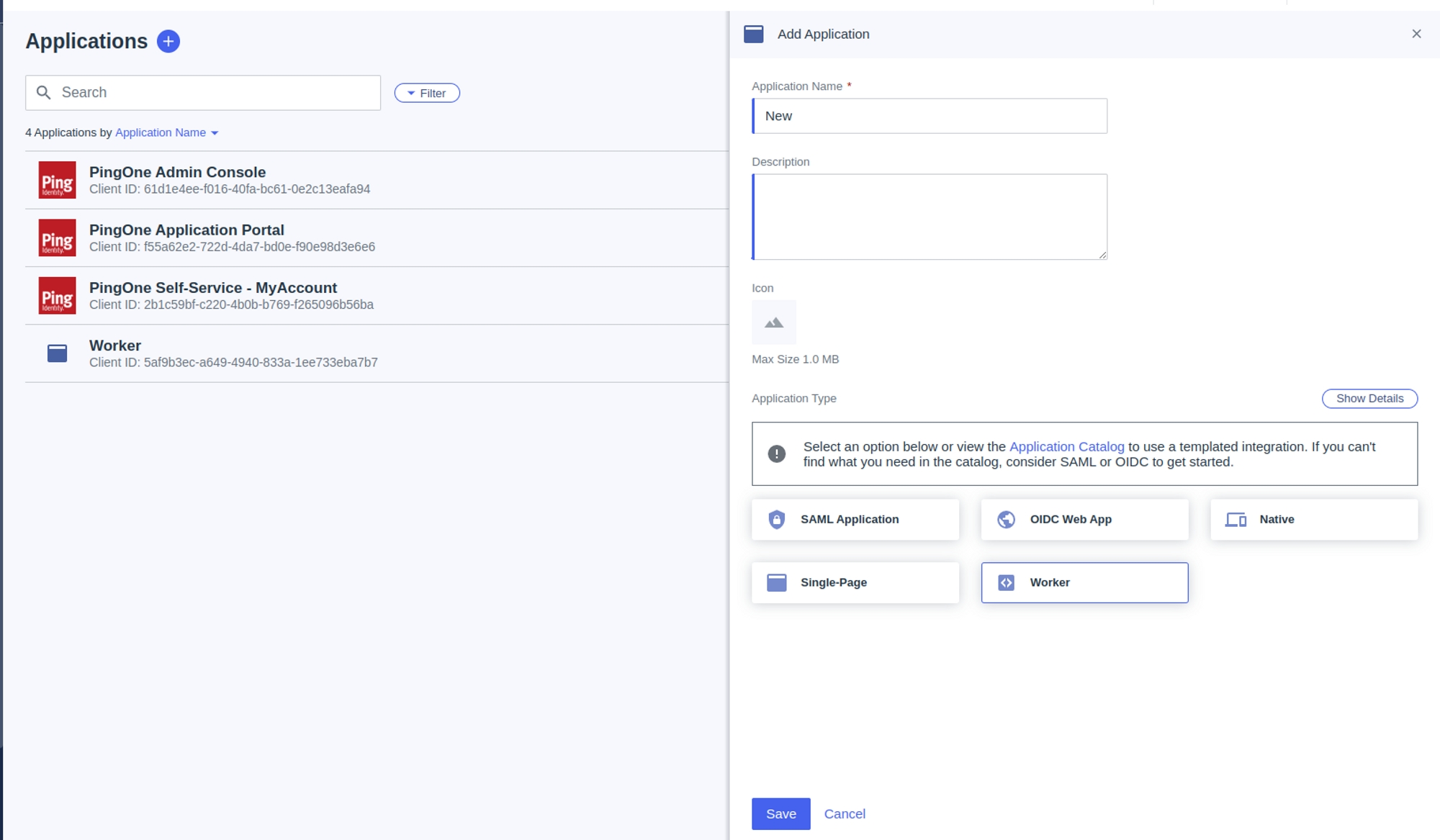The image size is (1440, 840).
Task: Click the PingOne Admin Console Ping logo
Action: point(57,180)
